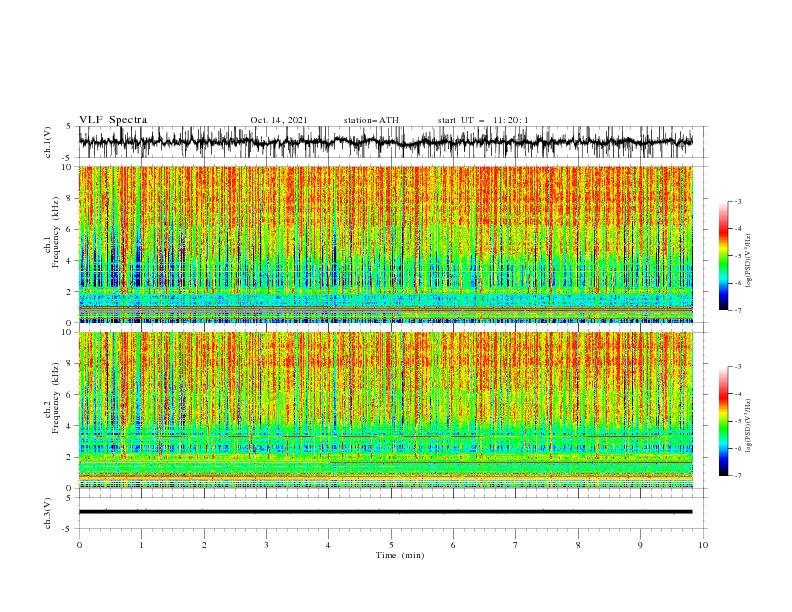792x612 pixels.
Task: Click the ch.2 spectrogram image
Action: pos(386,410)
